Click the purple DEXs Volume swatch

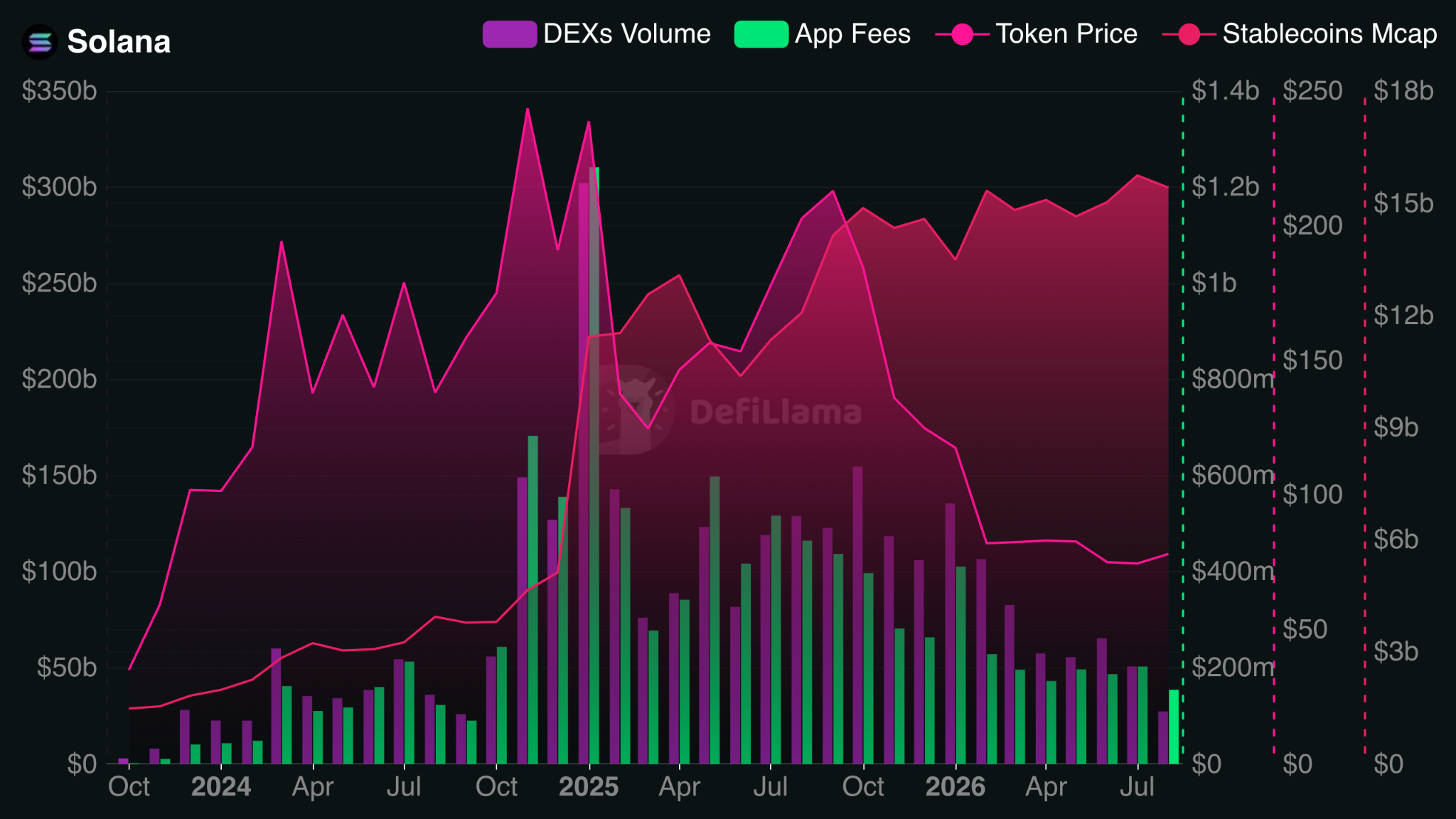(x=509, y=34)
